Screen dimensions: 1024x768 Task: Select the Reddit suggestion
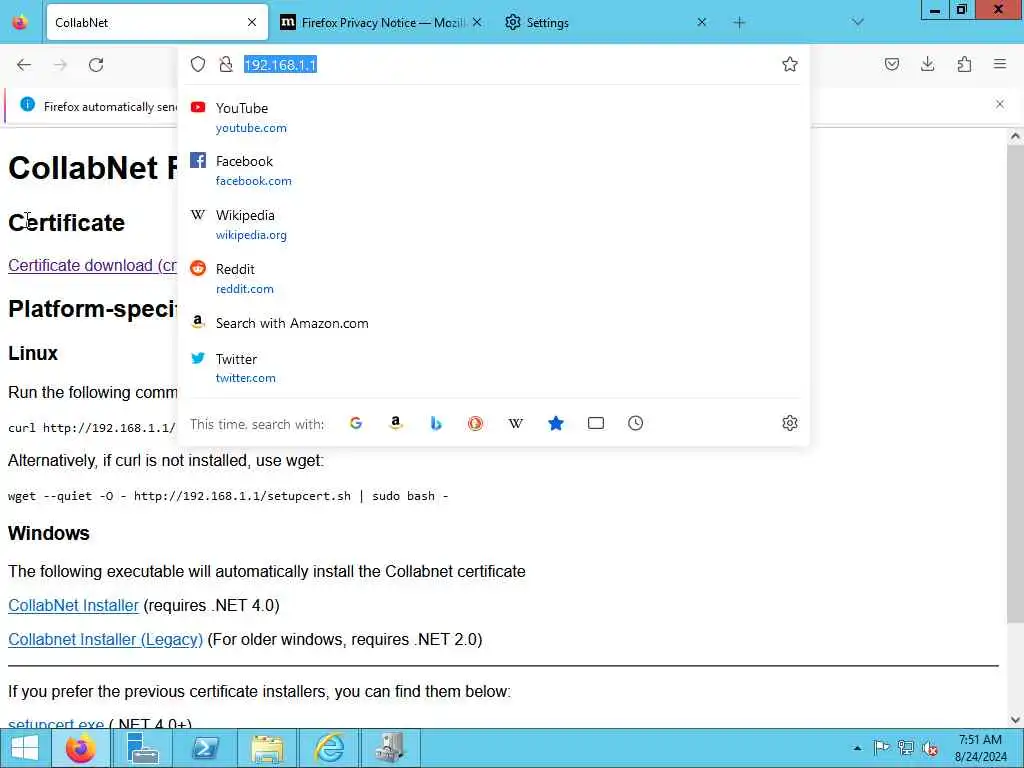(x=494, y=278)
